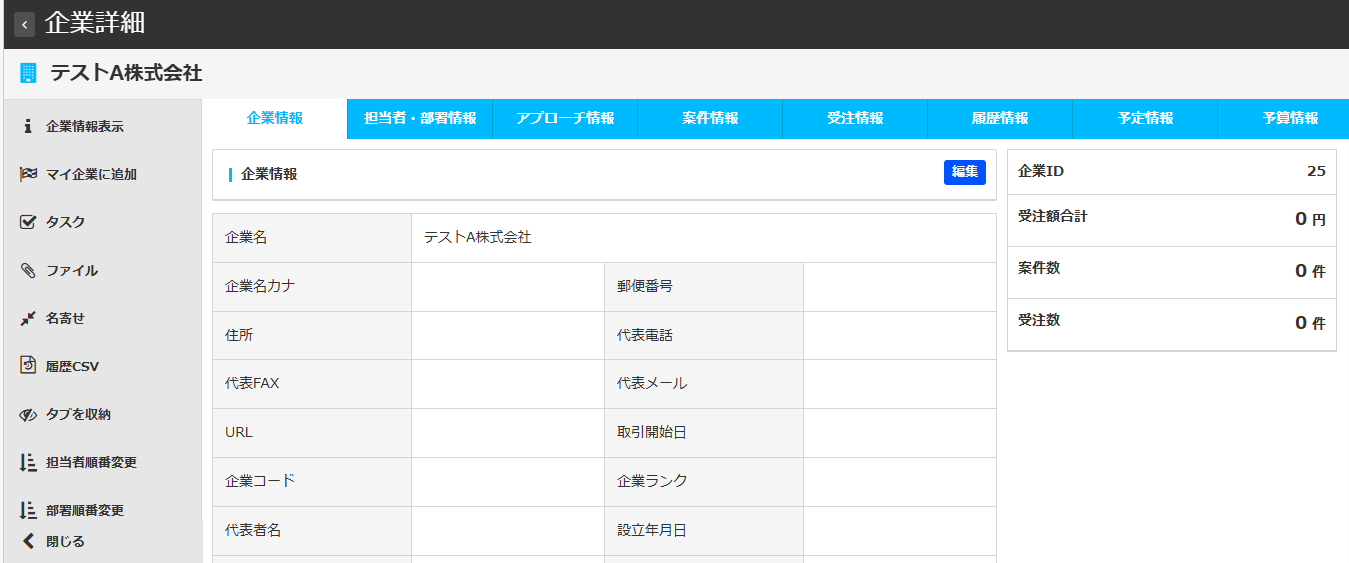1349x563 pixels.
Task: Click the 案件数 value 0 件
Action: point(1310,271)
